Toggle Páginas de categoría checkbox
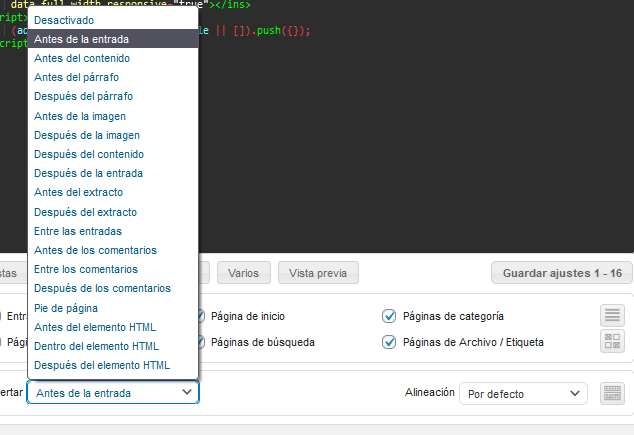634x435 pixels. click(x=389, y=316)
